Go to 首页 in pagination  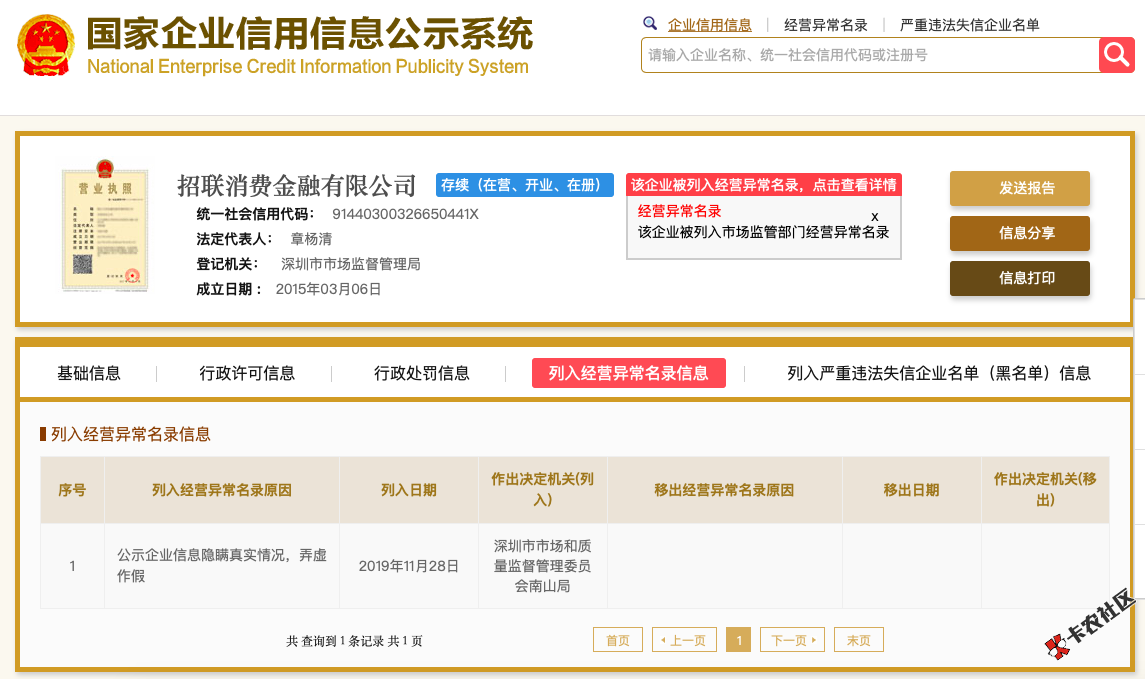pos(618,640)
